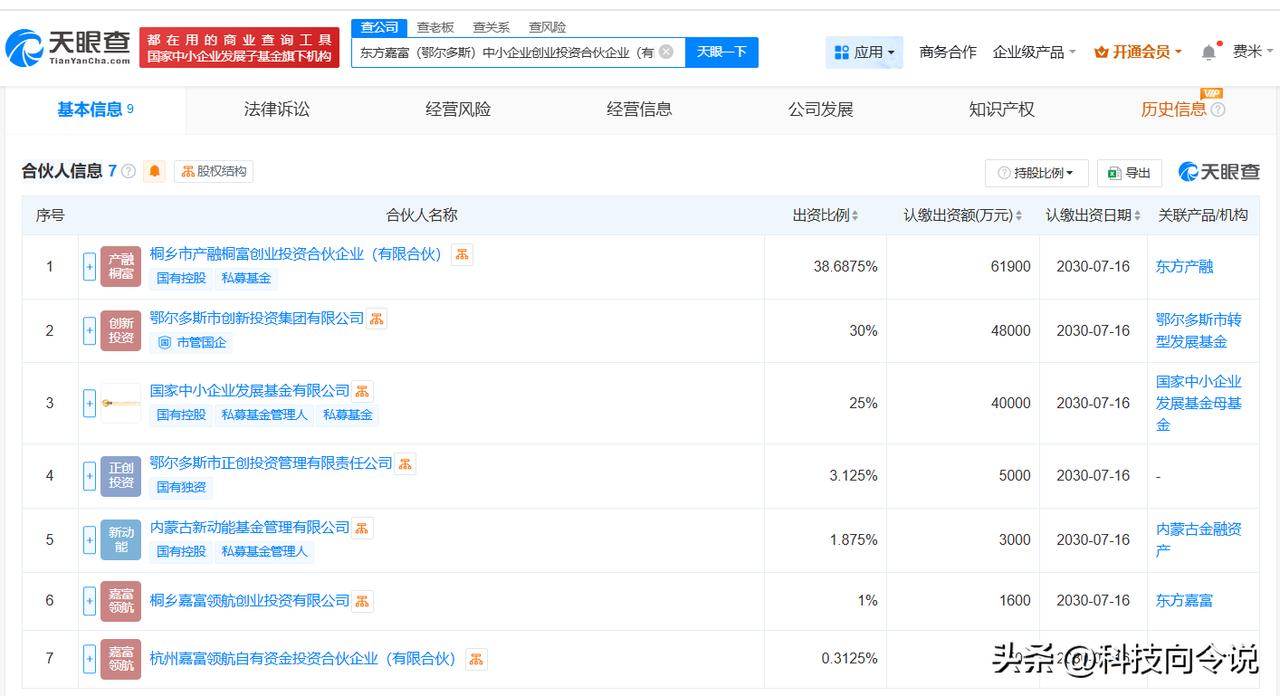Open the 商务合作 link
The width and height of the screenshot is (1280, 696).
point(947,52)
